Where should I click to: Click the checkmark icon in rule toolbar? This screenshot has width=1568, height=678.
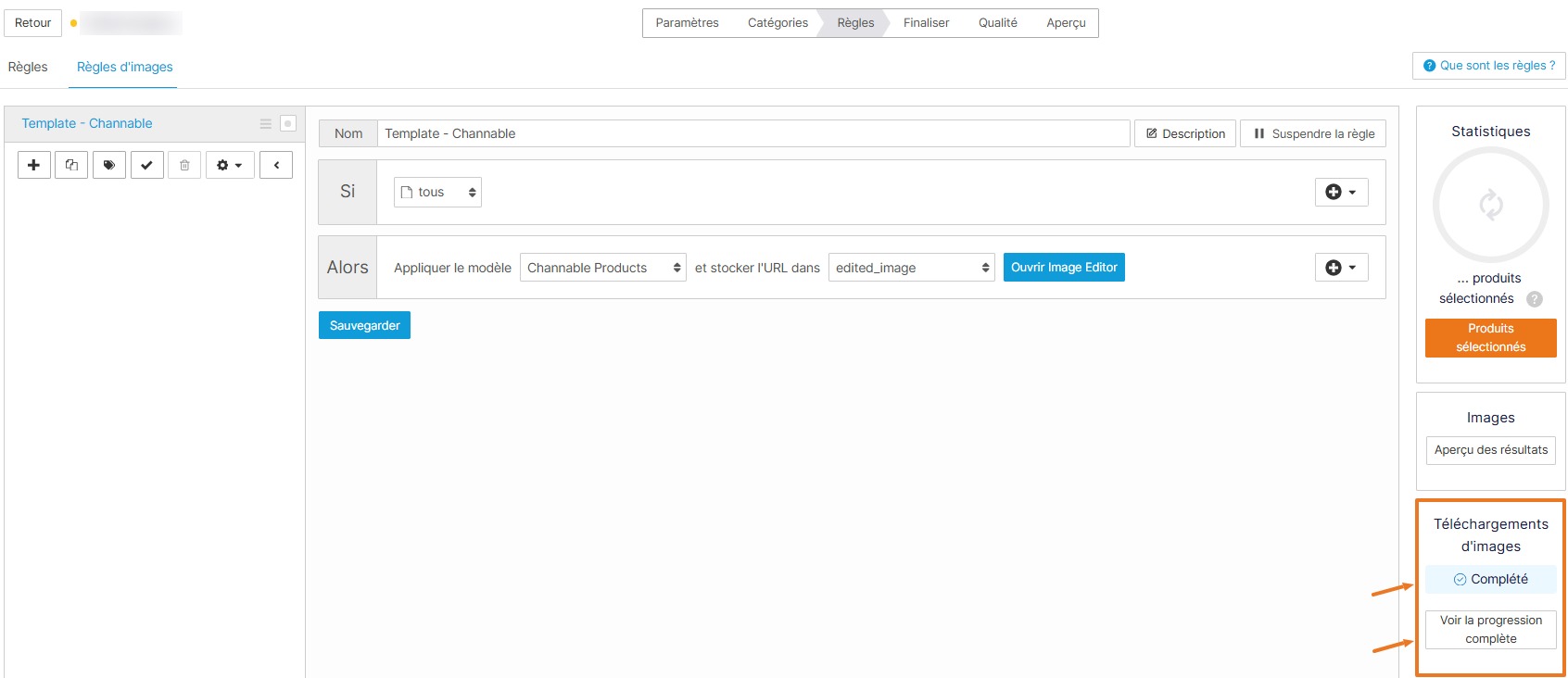point(146,165)
